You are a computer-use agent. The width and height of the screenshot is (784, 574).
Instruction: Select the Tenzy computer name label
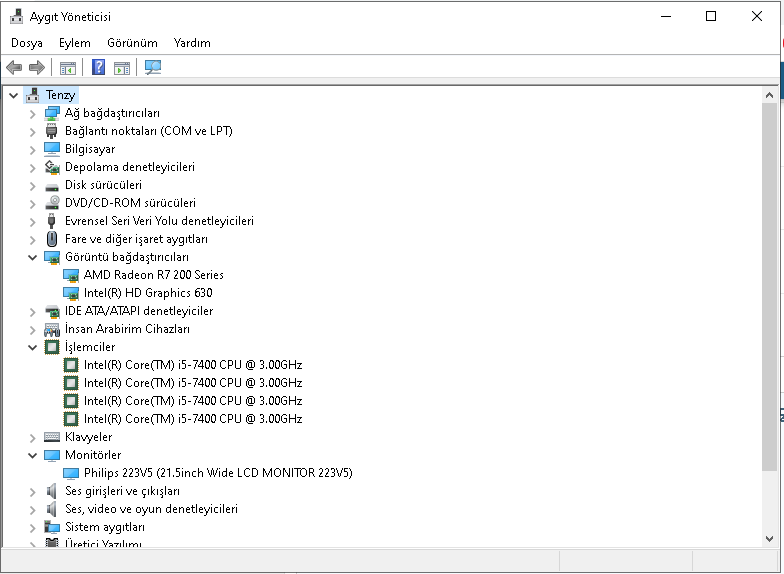[60, 95]
